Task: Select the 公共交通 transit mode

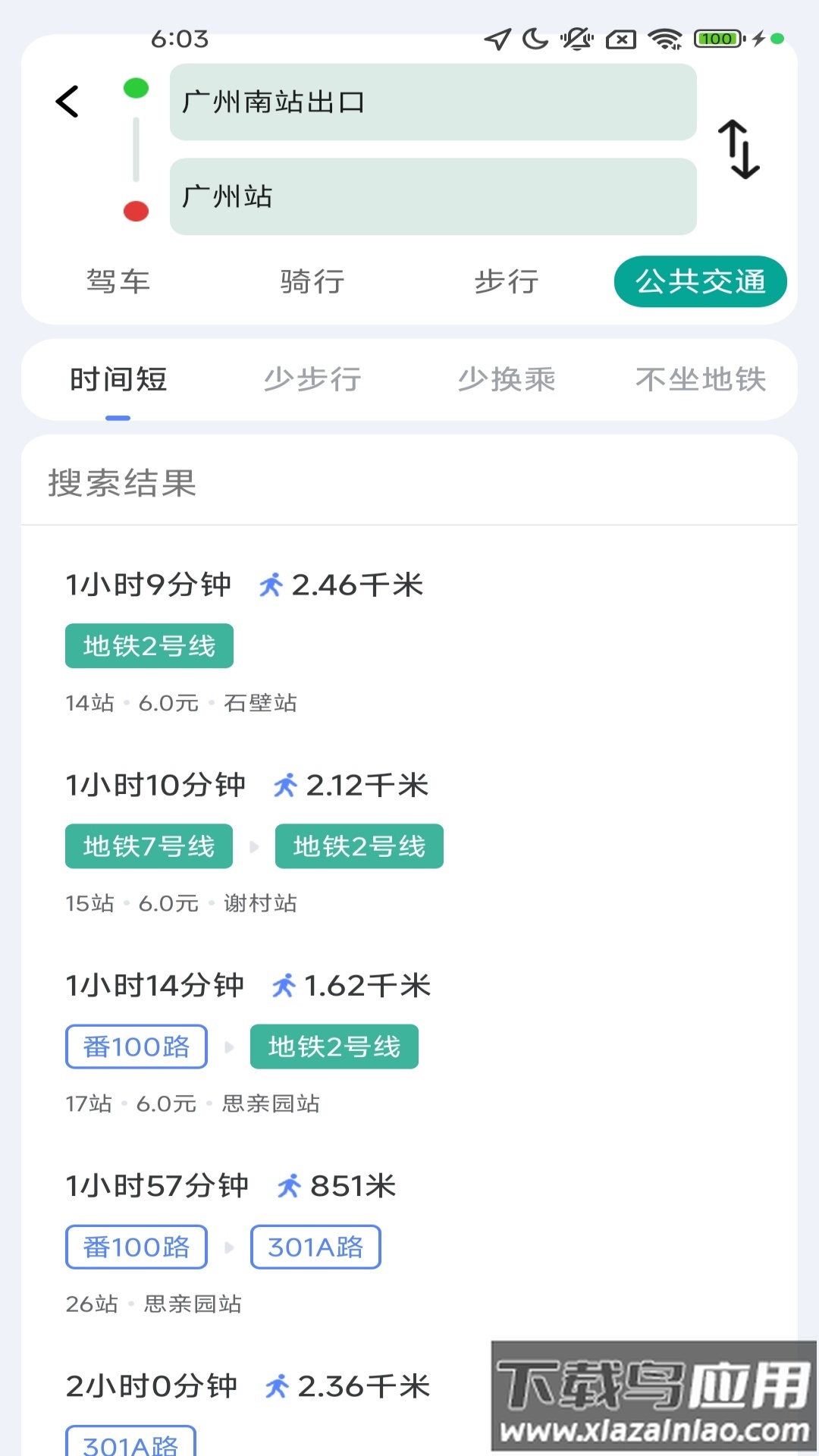Action: point(700,282)
